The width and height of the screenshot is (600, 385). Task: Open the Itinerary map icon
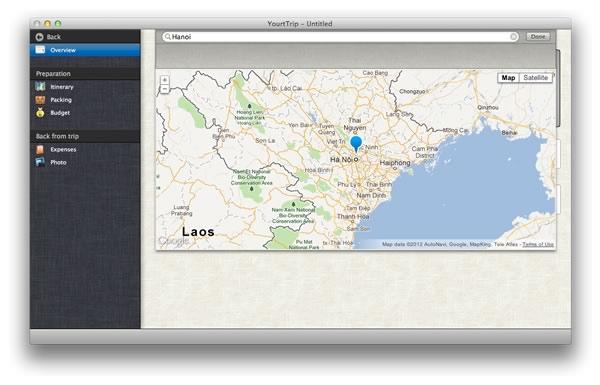pyautogui.click(x=40, y=86)
